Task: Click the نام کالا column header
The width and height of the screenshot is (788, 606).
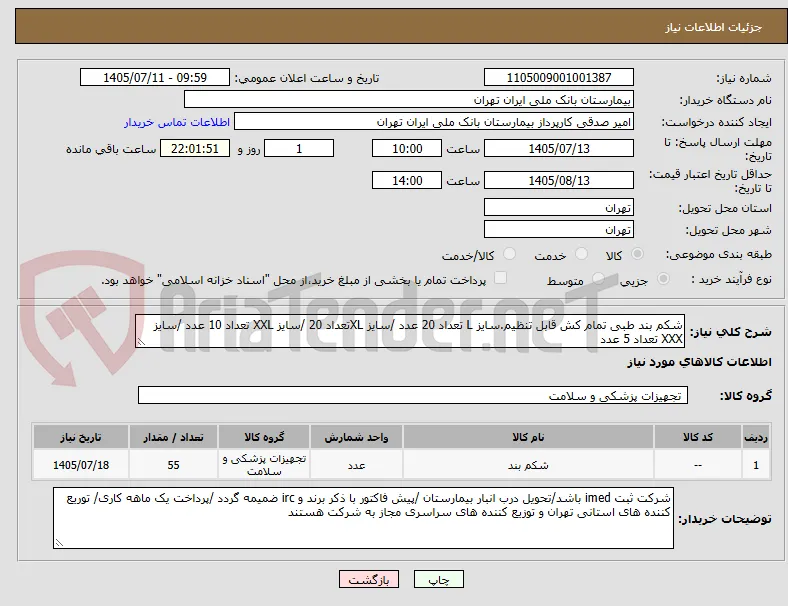Action: click(x=528, y=437)
